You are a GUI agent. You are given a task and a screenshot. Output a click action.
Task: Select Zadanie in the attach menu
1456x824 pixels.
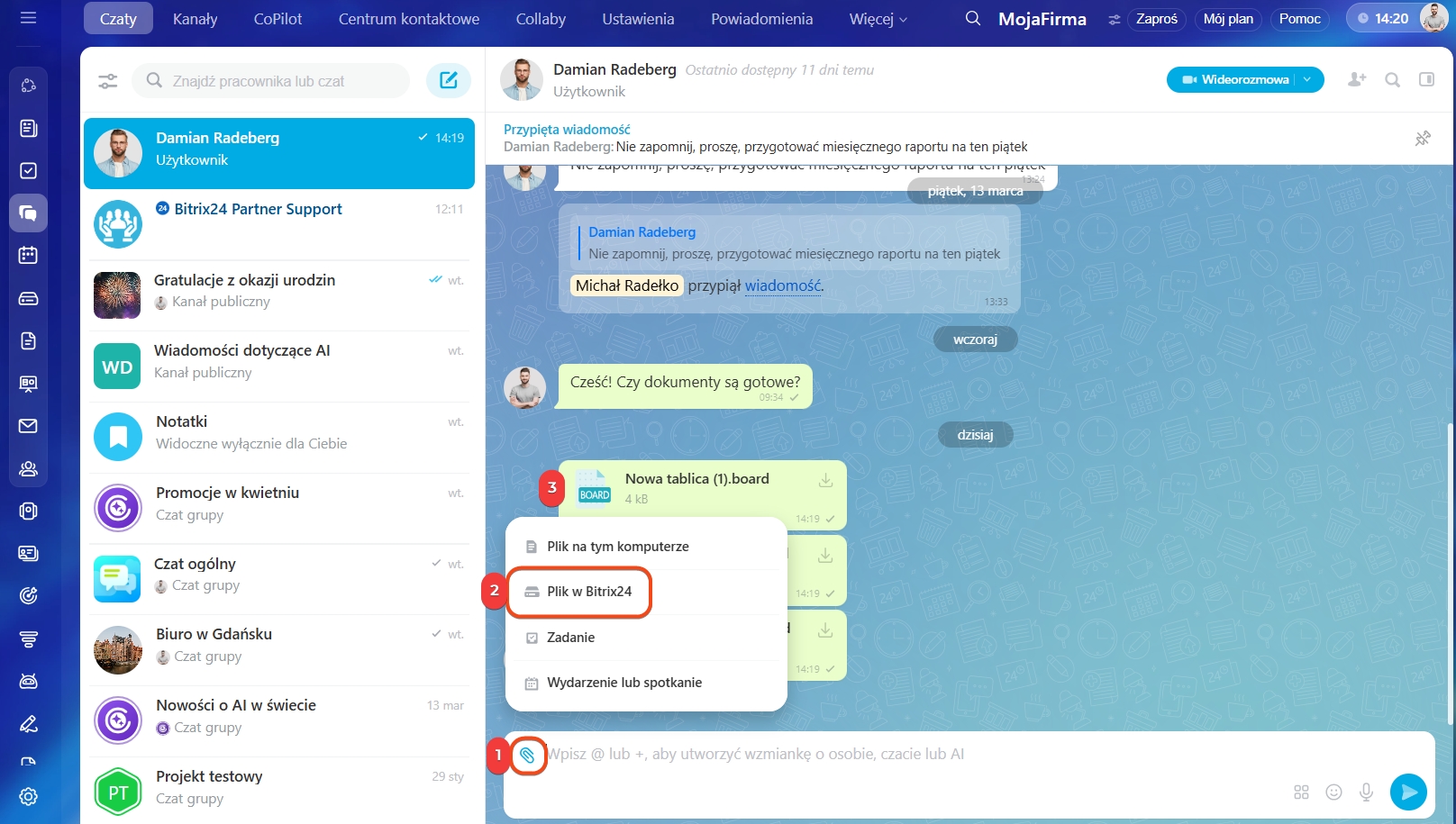[x=646, y=638]
